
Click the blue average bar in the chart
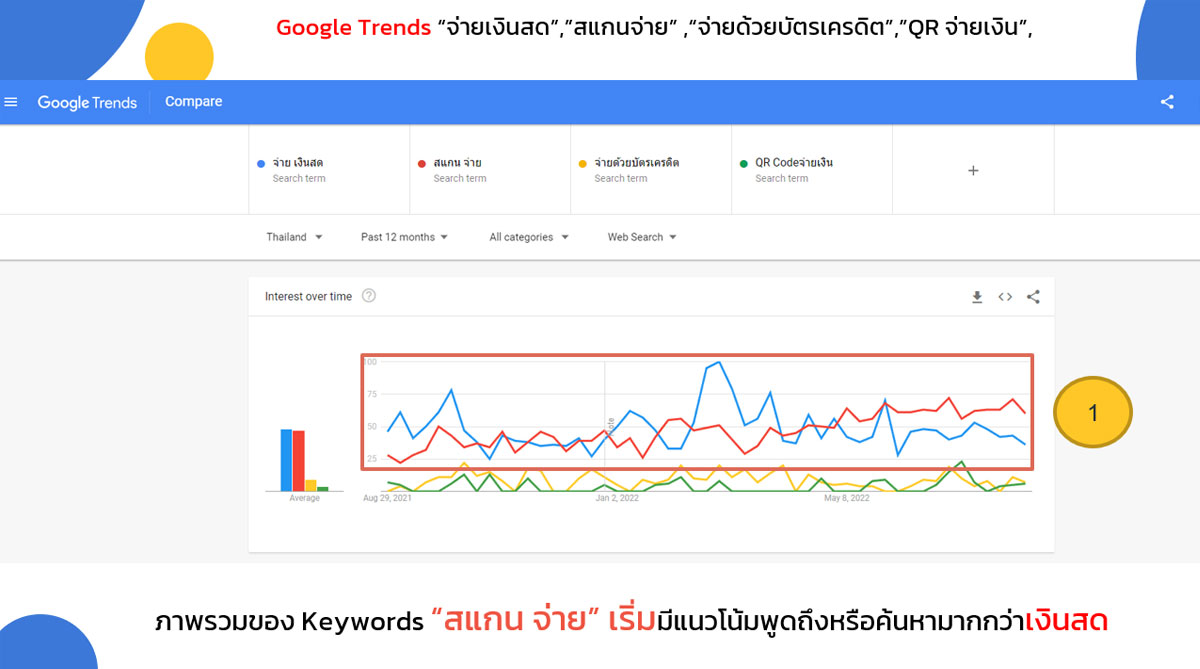coord(286,460)
